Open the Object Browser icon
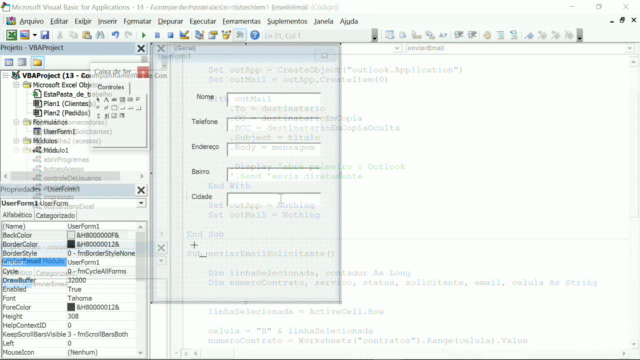 (x=226, y=35)
